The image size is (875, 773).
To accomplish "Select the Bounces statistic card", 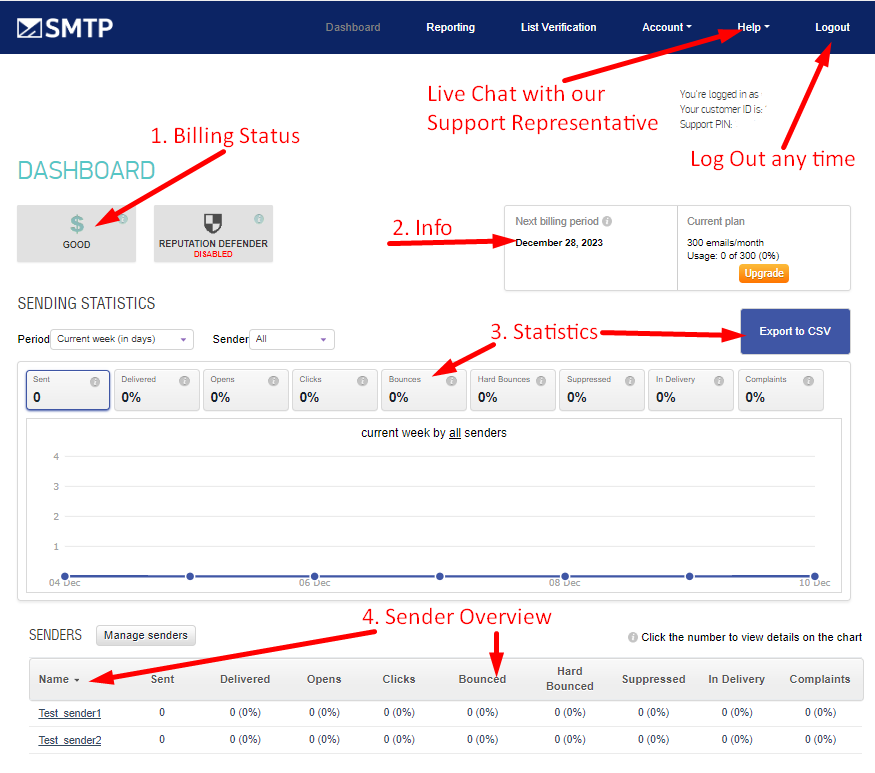I will click(x=424, y=390).
